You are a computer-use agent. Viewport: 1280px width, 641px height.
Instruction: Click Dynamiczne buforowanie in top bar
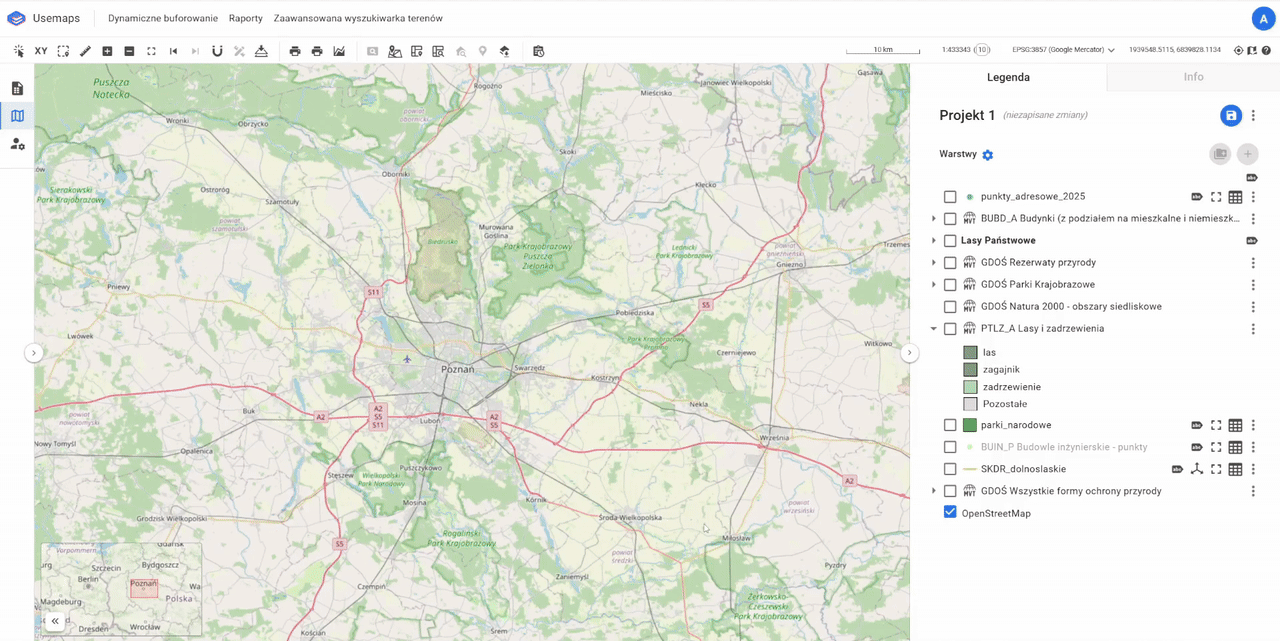tap(162, 18)
